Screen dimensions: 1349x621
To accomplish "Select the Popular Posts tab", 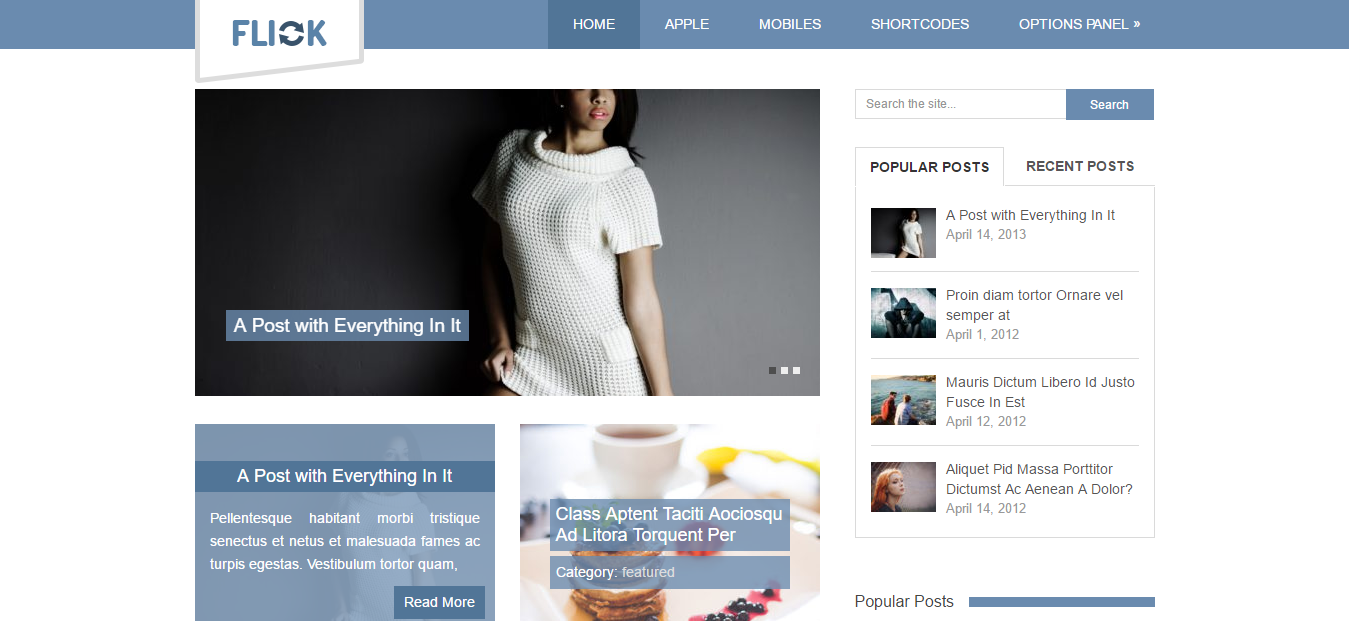I will (929, 167).
